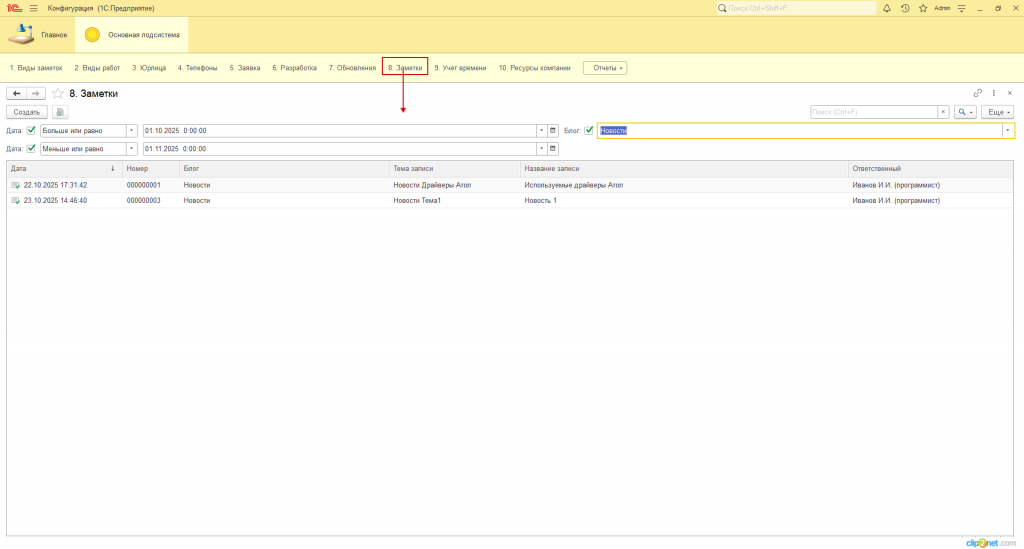Open 3. Юрлица

pos(149,68)
